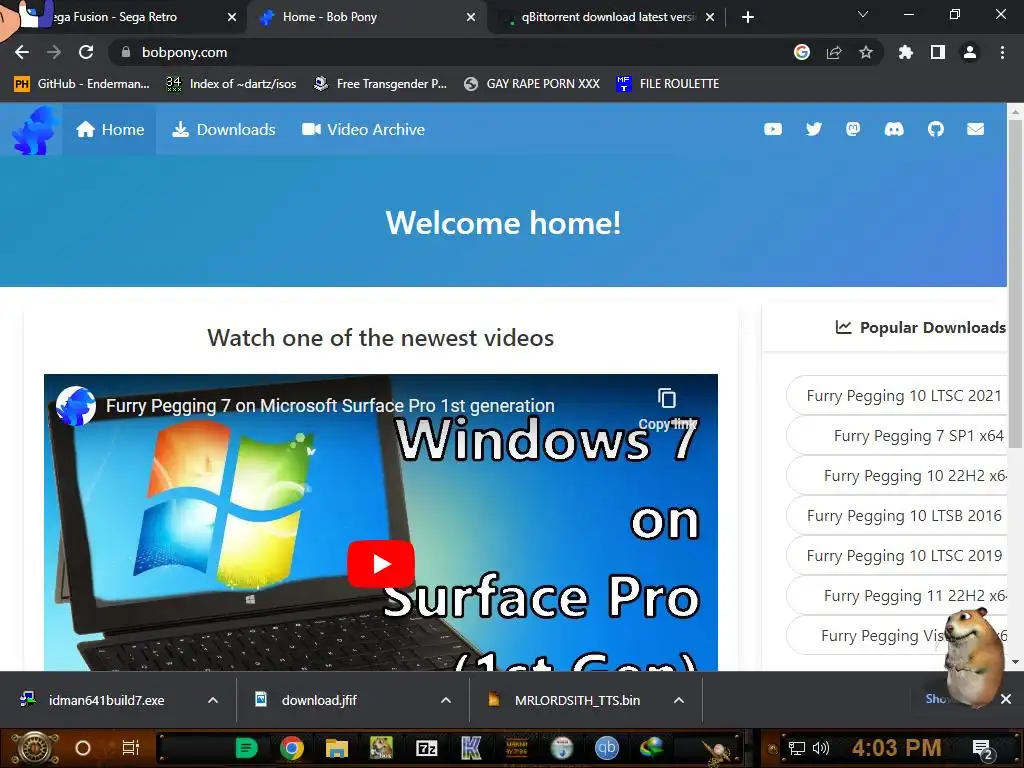The image size is (1024, 768).
Task: Open downloaded file MRLORDSITH_TTS.bin
Action: (577, 700)
